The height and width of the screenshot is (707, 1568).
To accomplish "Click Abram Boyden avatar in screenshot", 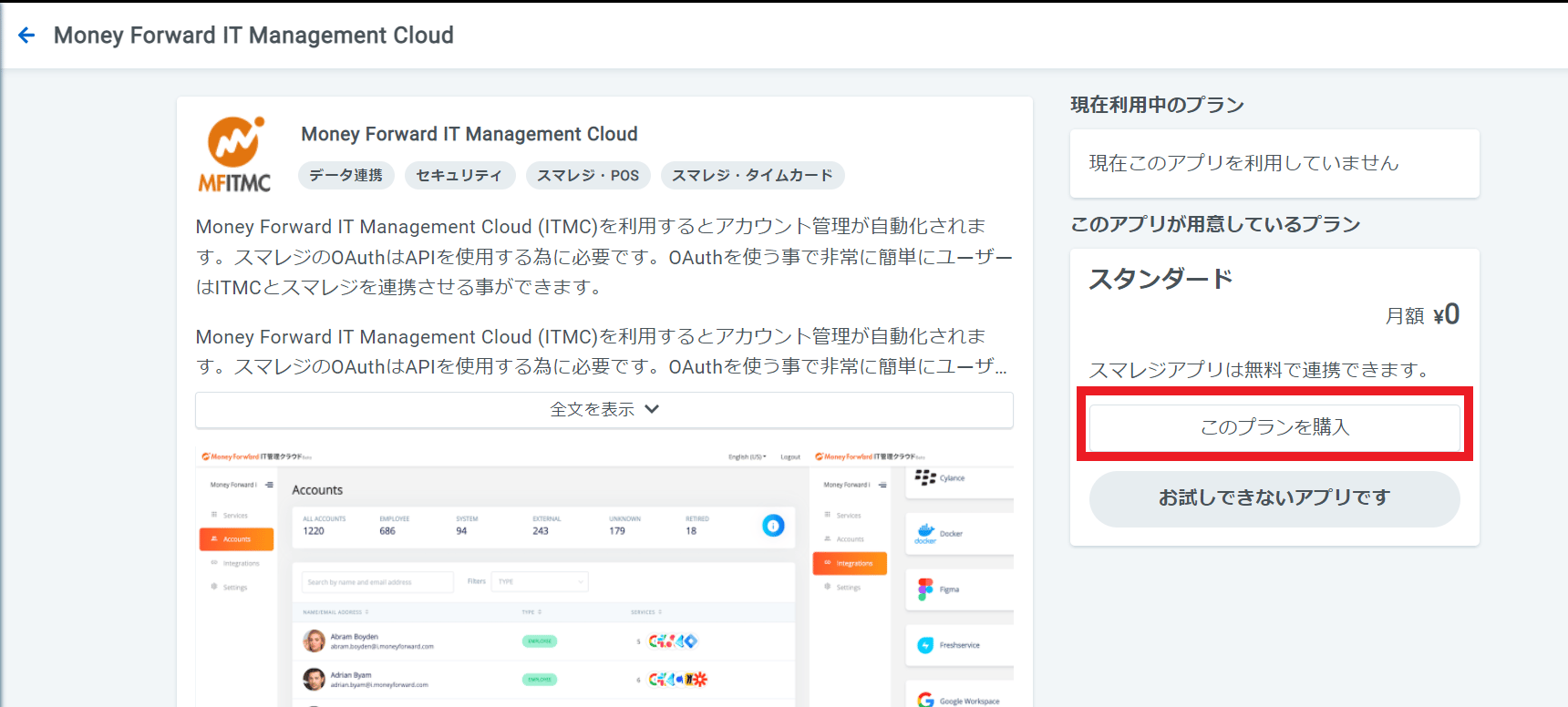I will tap(314, 641).
